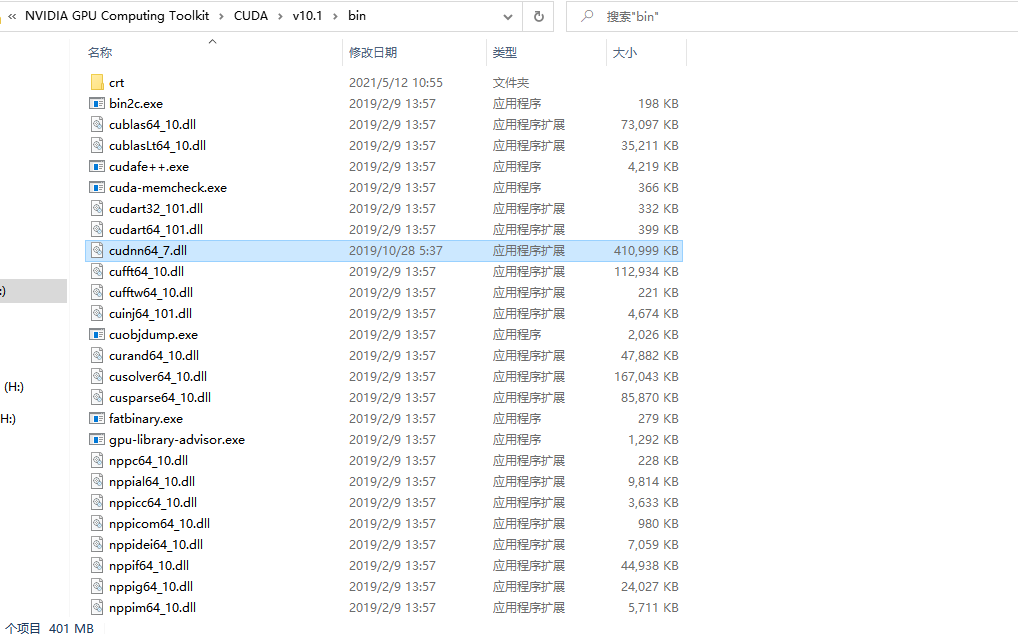The height and width of the screenshot is (635, 1018).
Task: Click the curand64_10.dll file icon
Action: click(x=97, y=355)
